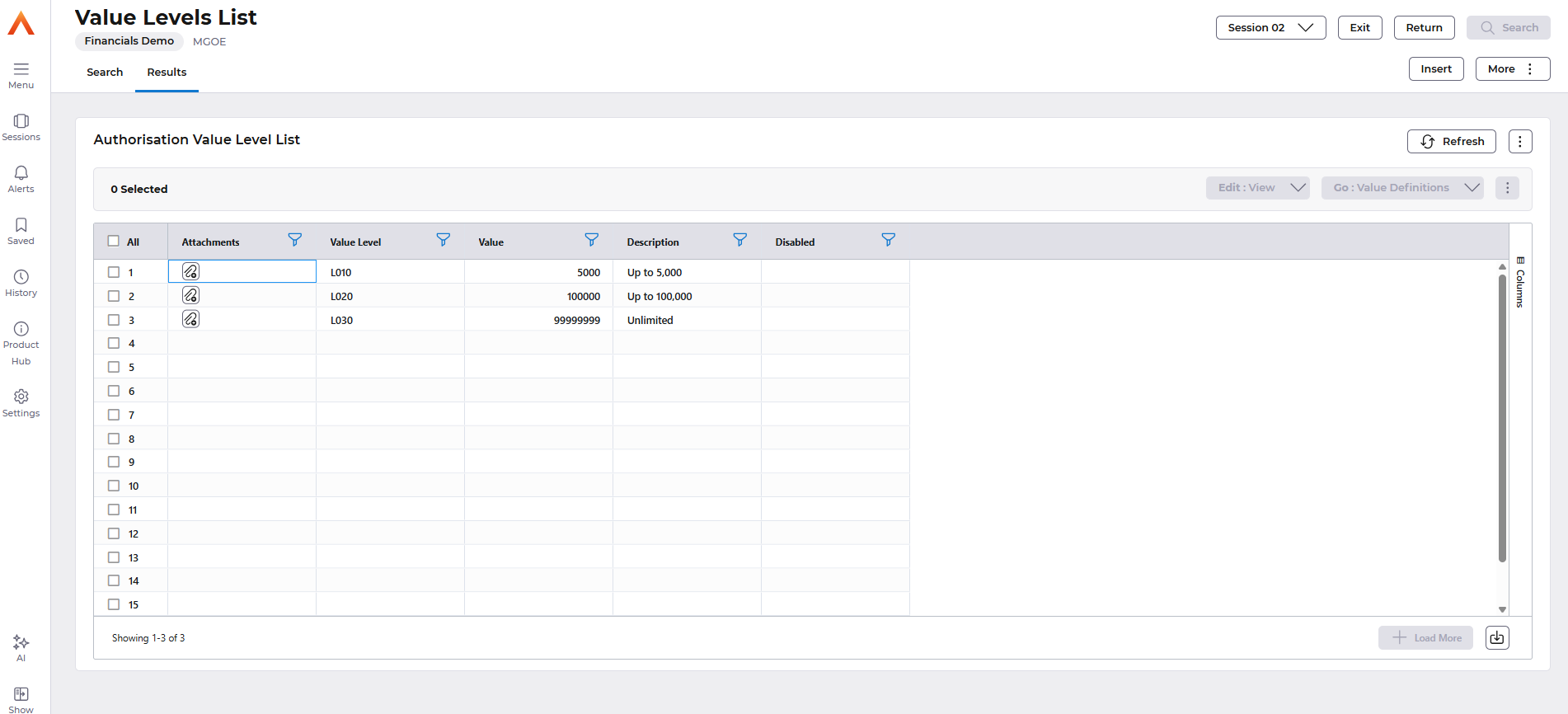This screenshot has width=1568, height=714.
Task: Click the value cell 100000
Action: pyautogui.click(x=538, y=296)
